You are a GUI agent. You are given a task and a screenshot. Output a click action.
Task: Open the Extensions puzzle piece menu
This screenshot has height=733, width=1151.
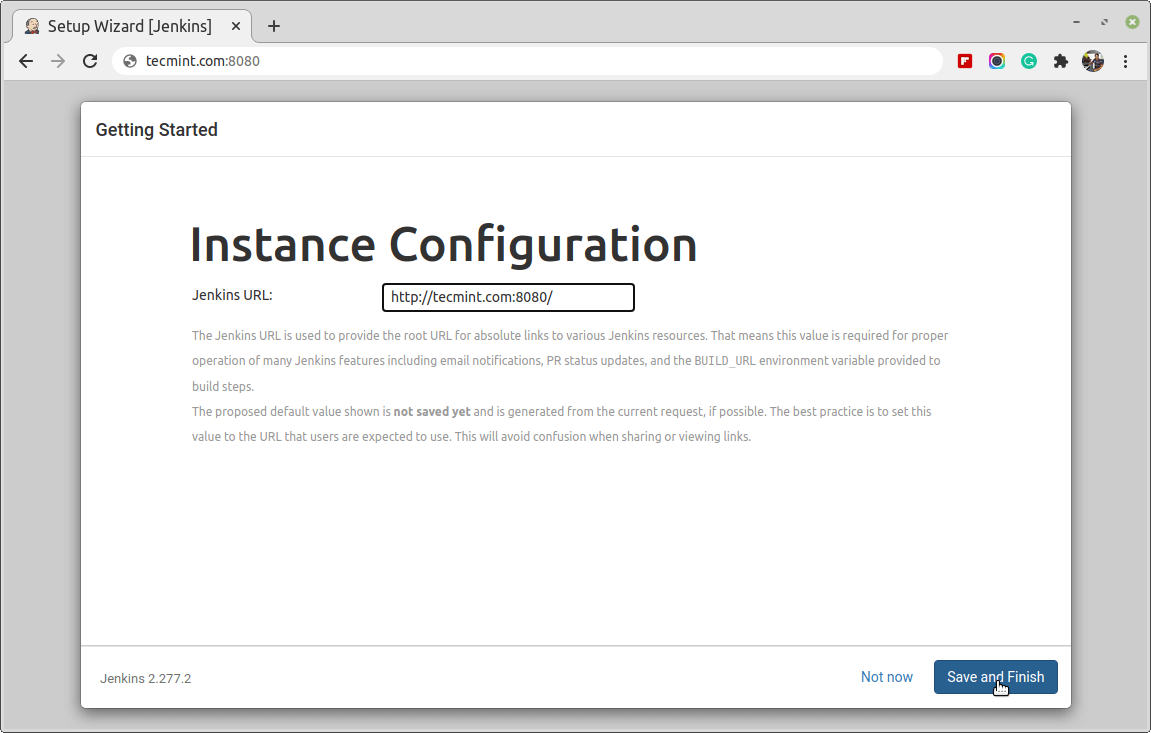pos(1060,61)
